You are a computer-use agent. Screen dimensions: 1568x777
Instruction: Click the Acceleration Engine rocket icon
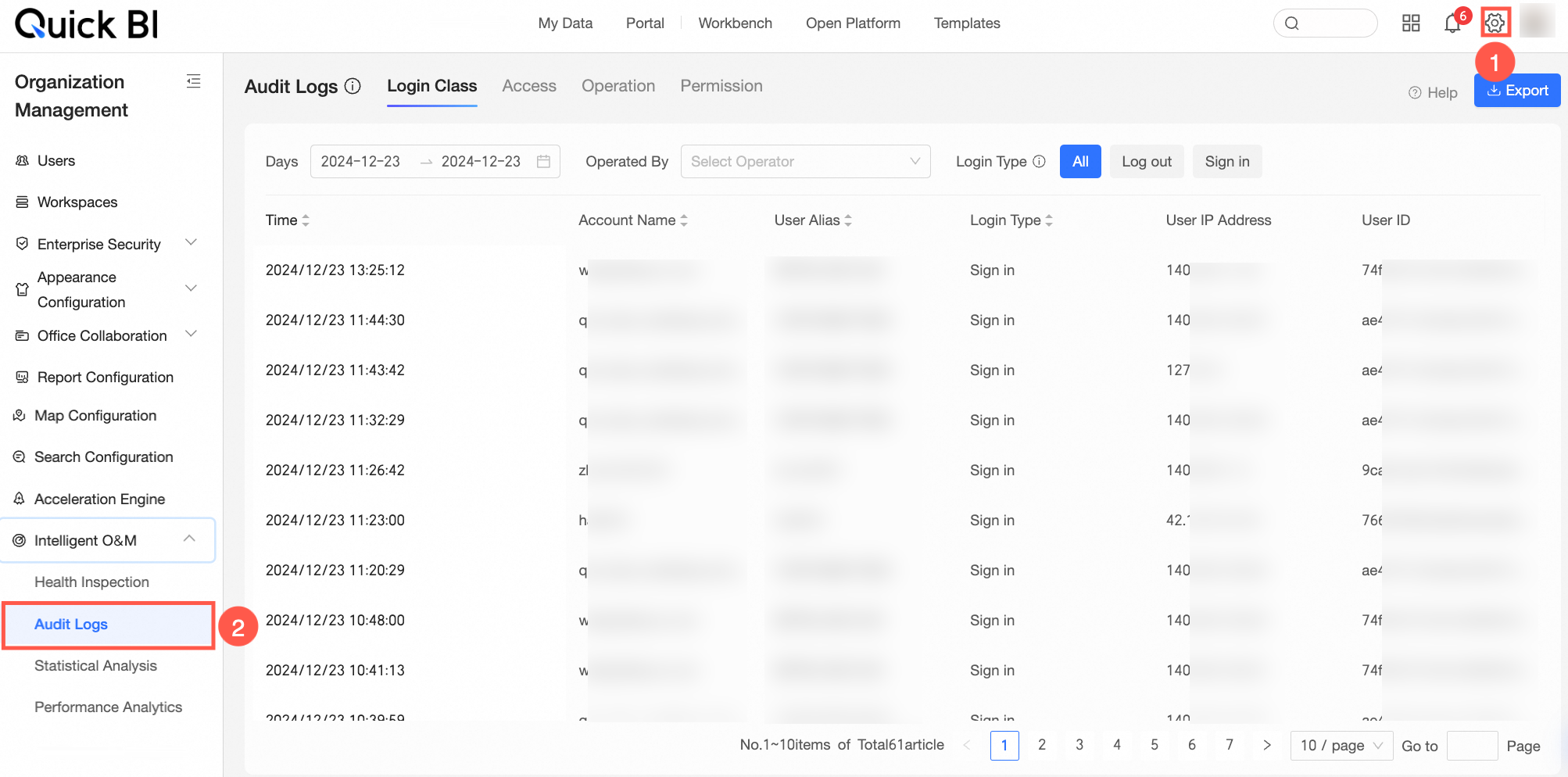[20, 499]
